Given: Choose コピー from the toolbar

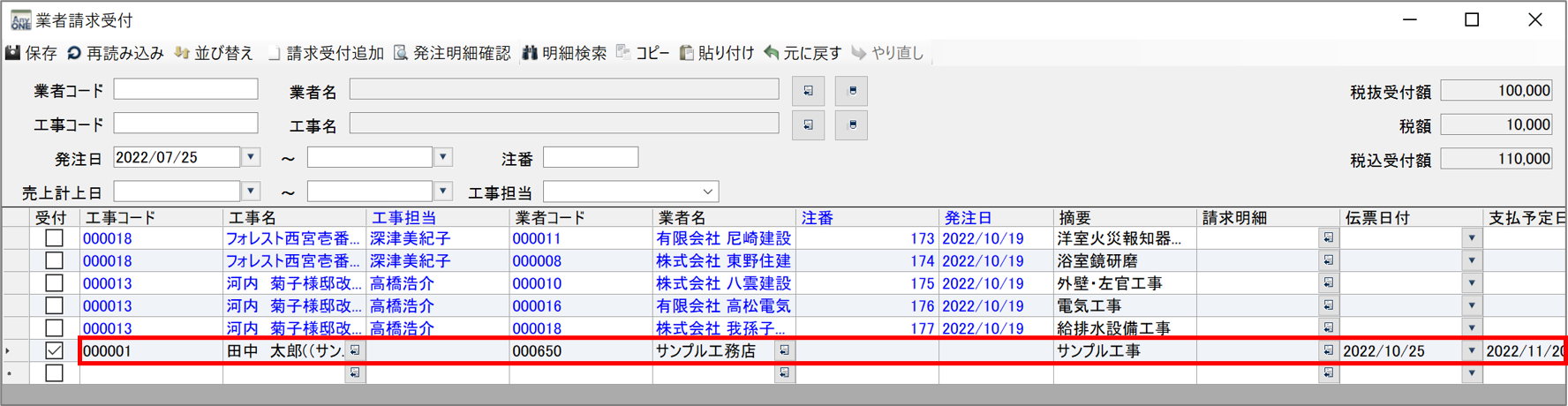Looking at the screenshot, I should (643, 54).
